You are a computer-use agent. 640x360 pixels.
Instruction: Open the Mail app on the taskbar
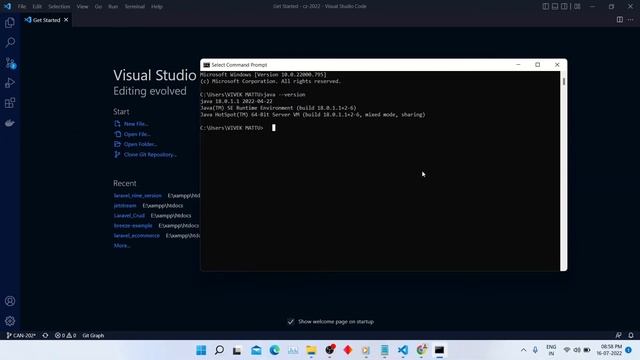(x=256, y=350)
